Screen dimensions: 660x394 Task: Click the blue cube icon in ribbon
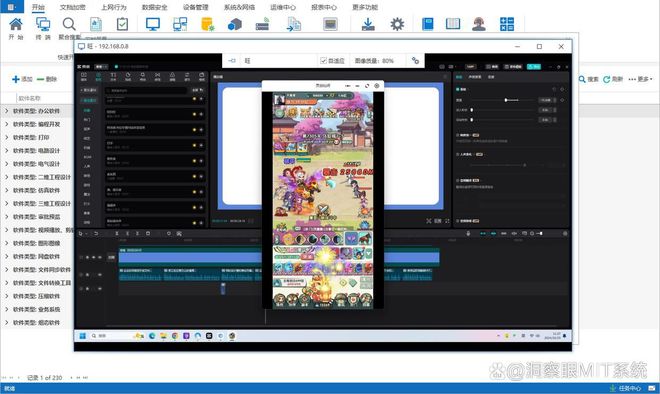point(234,25)
